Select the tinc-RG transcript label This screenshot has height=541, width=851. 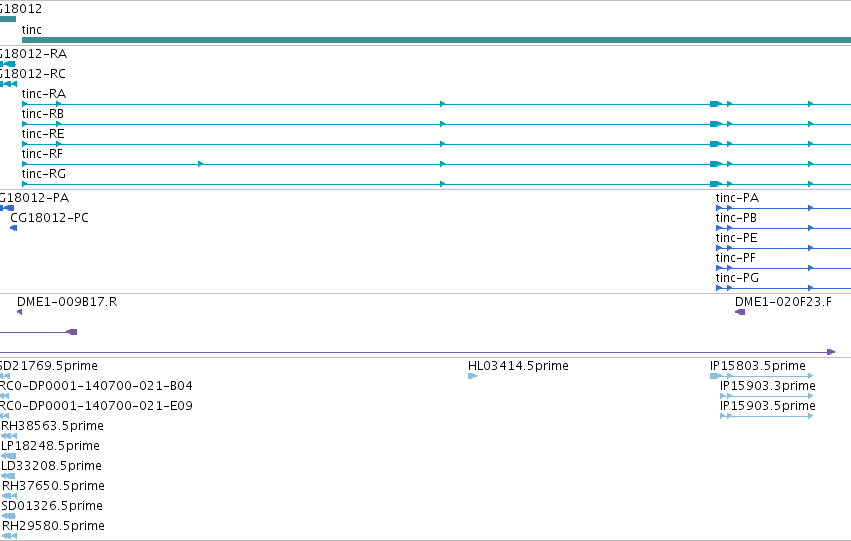click(x=43, y=174)
